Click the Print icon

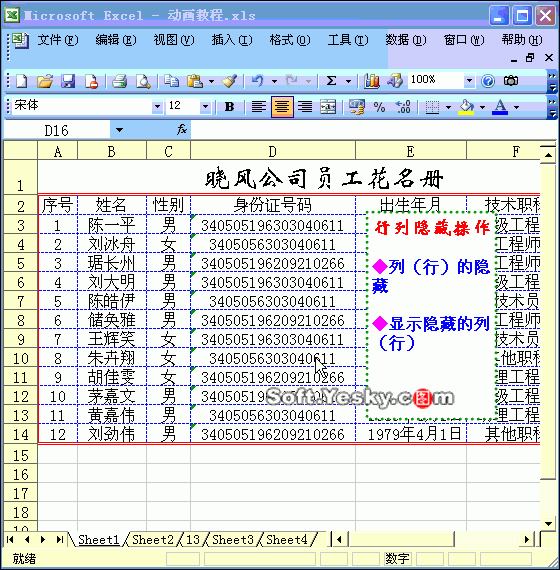click(x=120, y=81)
